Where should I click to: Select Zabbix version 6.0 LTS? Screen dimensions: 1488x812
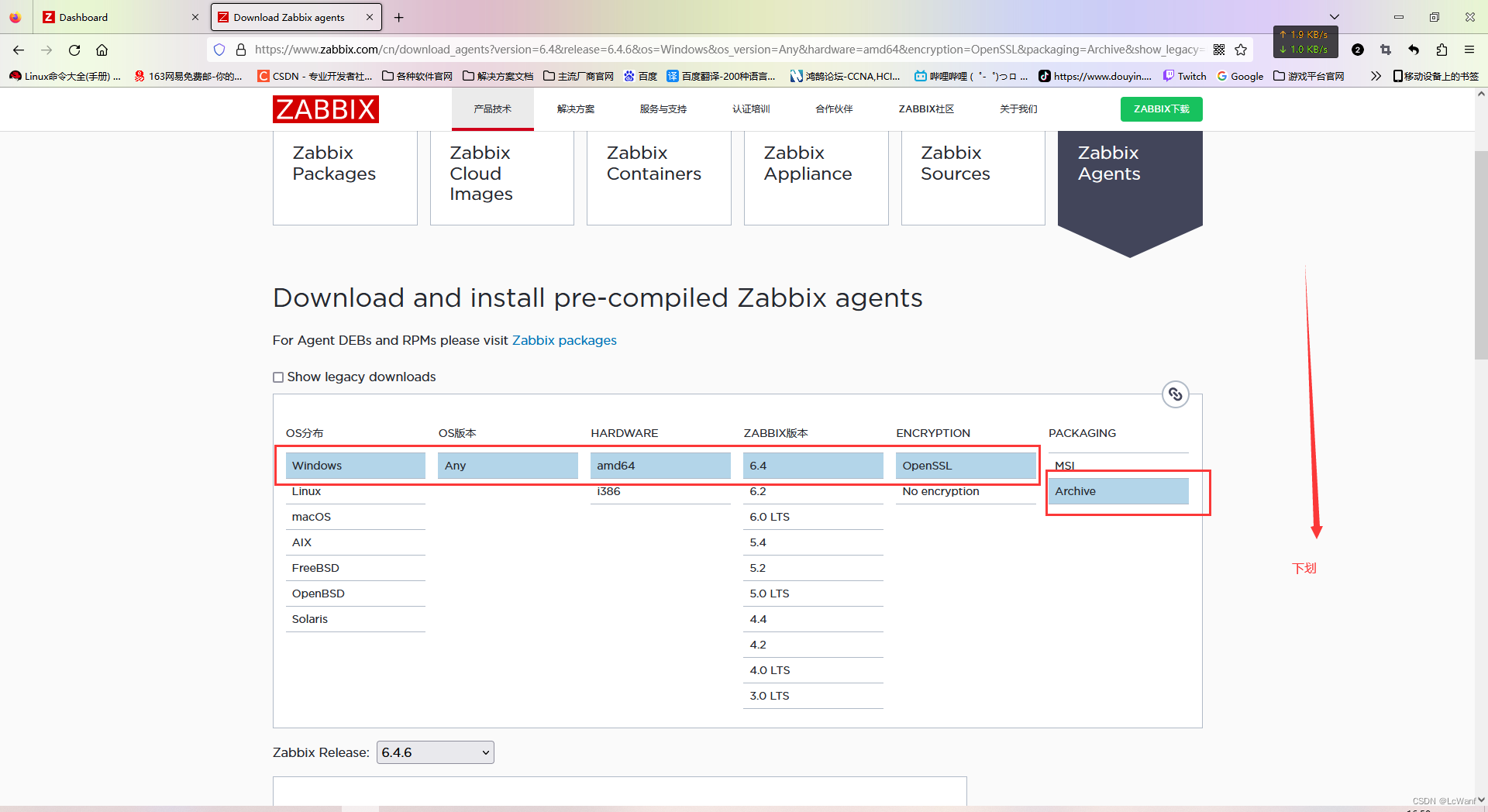(x=813, y=517)
